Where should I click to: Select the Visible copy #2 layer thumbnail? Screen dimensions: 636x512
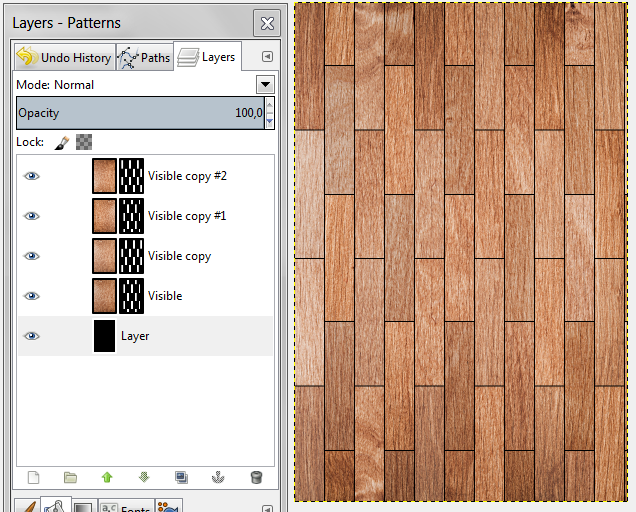coord(104,176)
